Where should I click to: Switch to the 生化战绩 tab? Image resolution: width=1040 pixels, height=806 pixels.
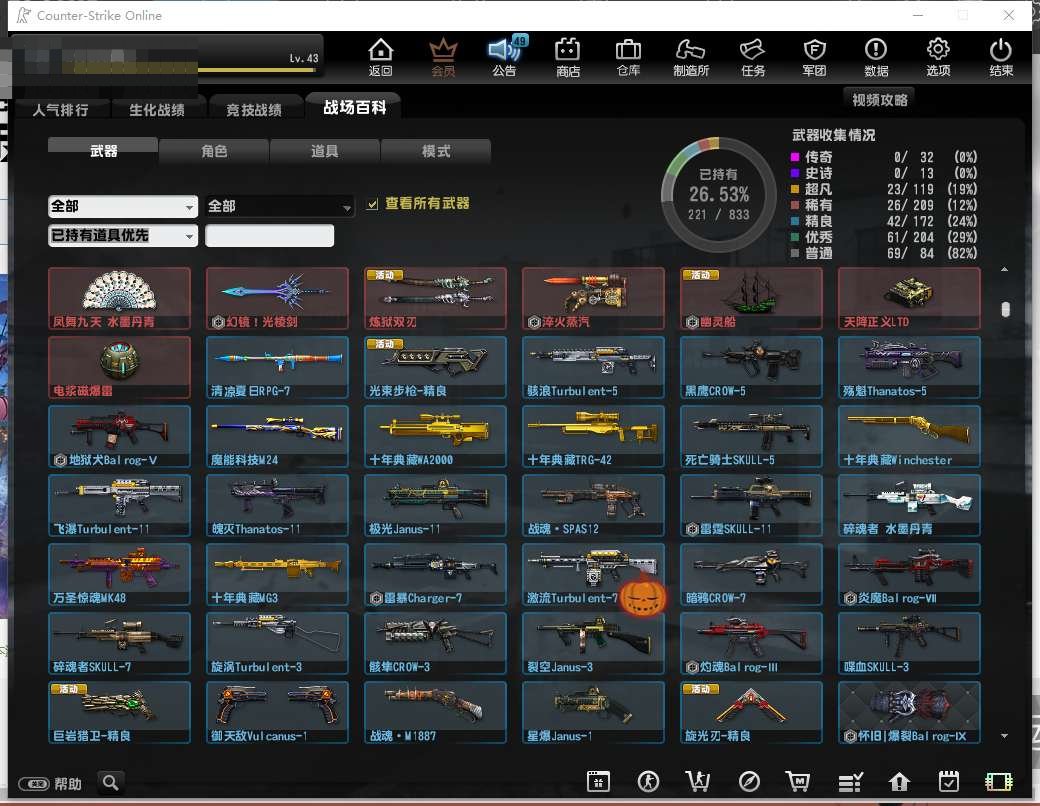(157, 109)
